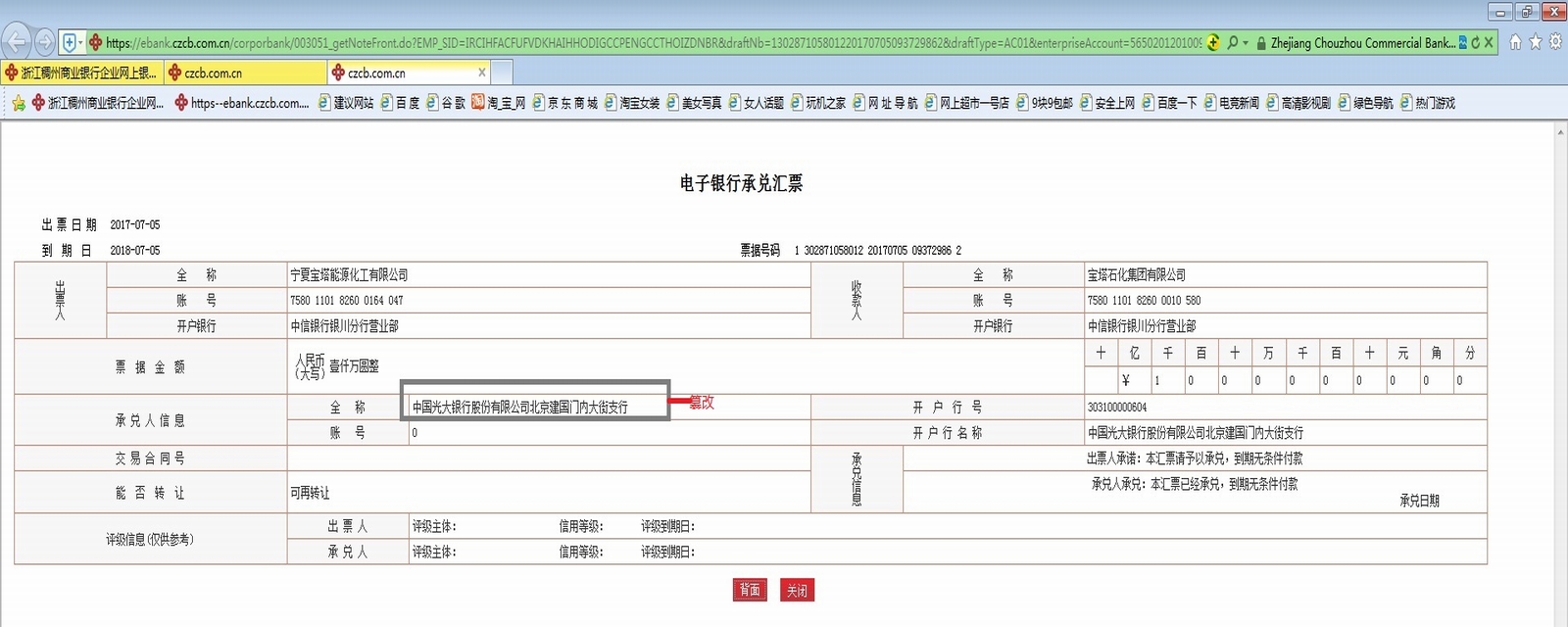Click the add-to-favorites-bar star icon

click(x=18, y=103)
